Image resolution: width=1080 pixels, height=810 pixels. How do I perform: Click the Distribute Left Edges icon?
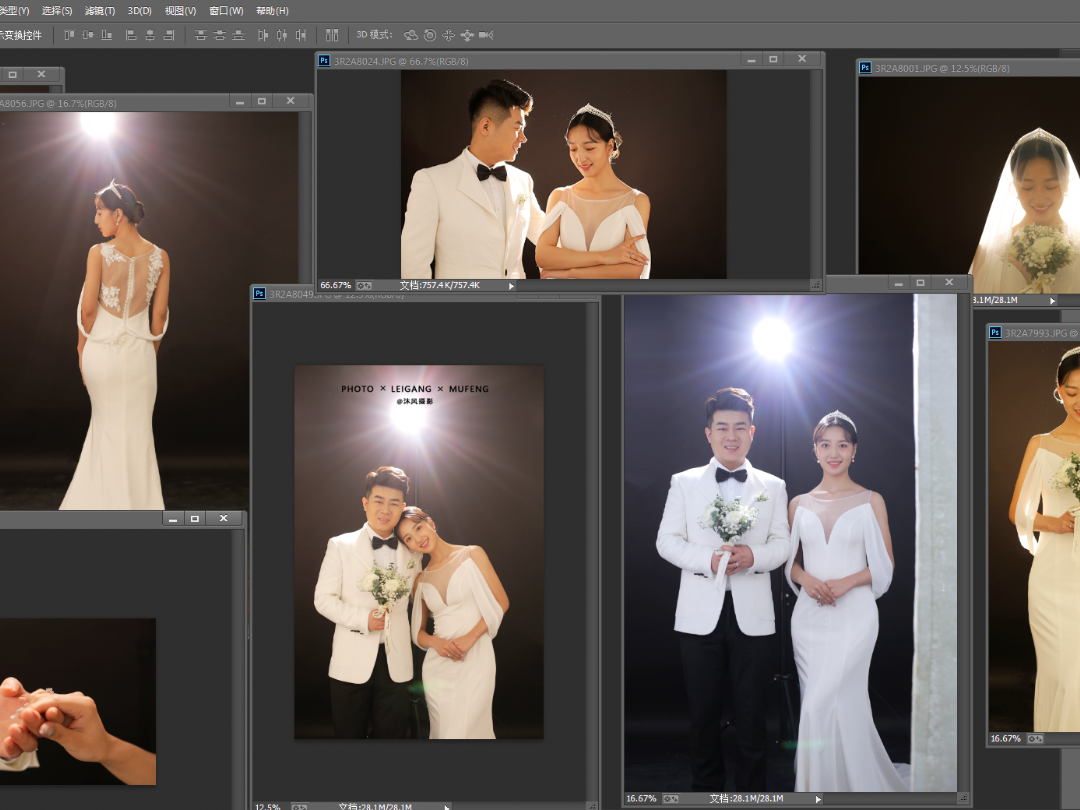point(263,35)
